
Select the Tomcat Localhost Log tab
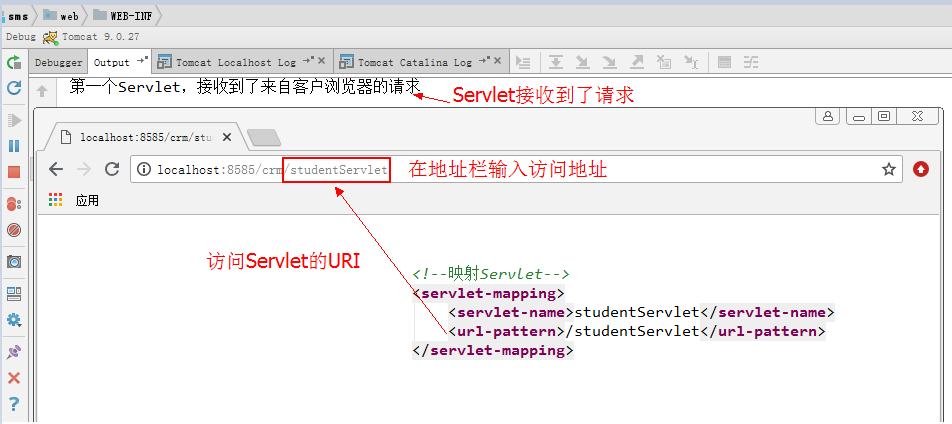click(x=235, y=62)
